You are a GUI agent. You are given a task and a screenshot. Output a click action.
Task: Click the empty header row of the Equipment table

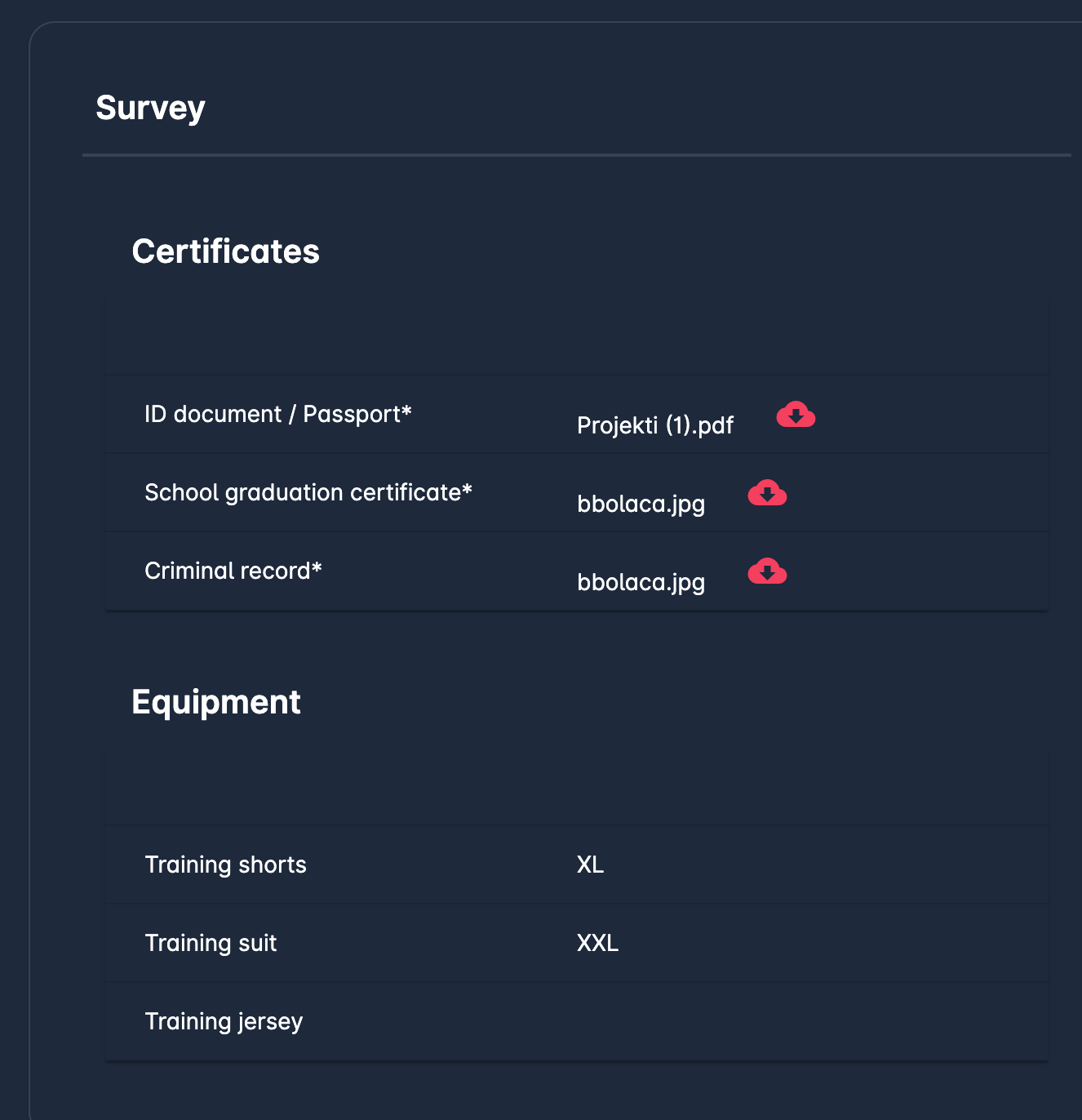[576, 788]
